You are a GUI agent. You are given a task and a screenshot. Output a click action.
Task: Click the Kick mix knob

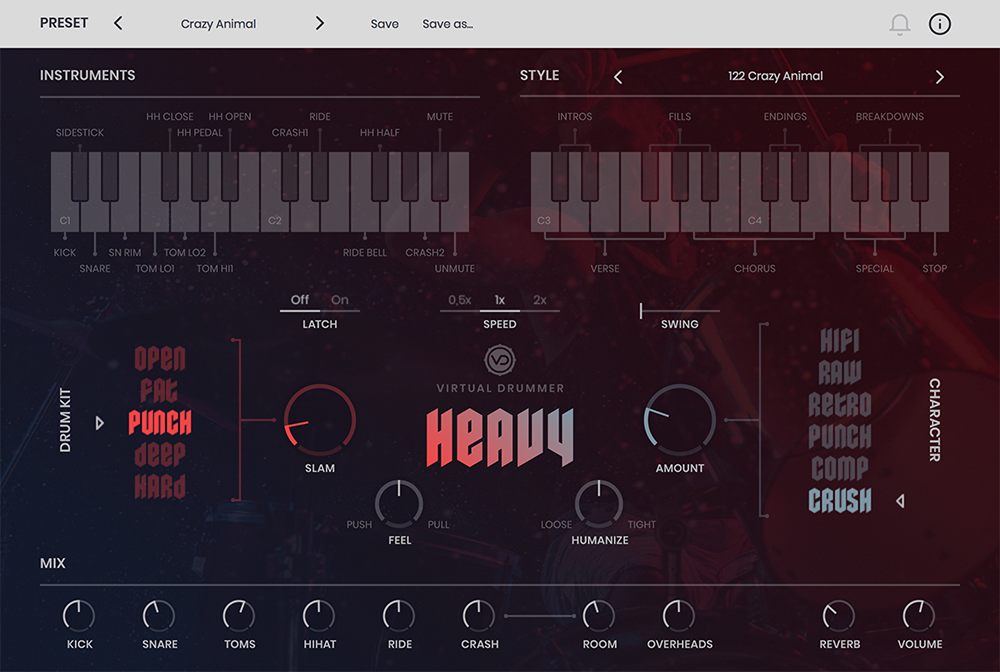(79, 616)
